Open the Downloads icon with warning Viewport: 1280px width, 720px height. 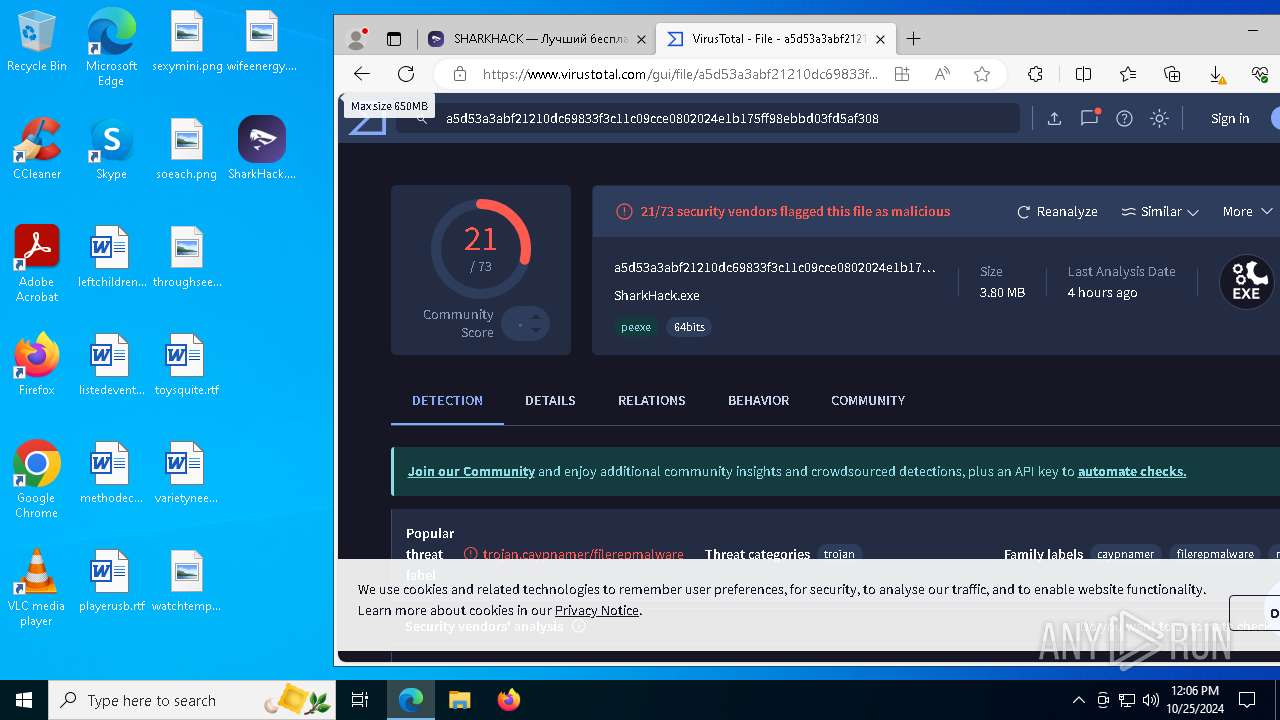[1217, 74]
